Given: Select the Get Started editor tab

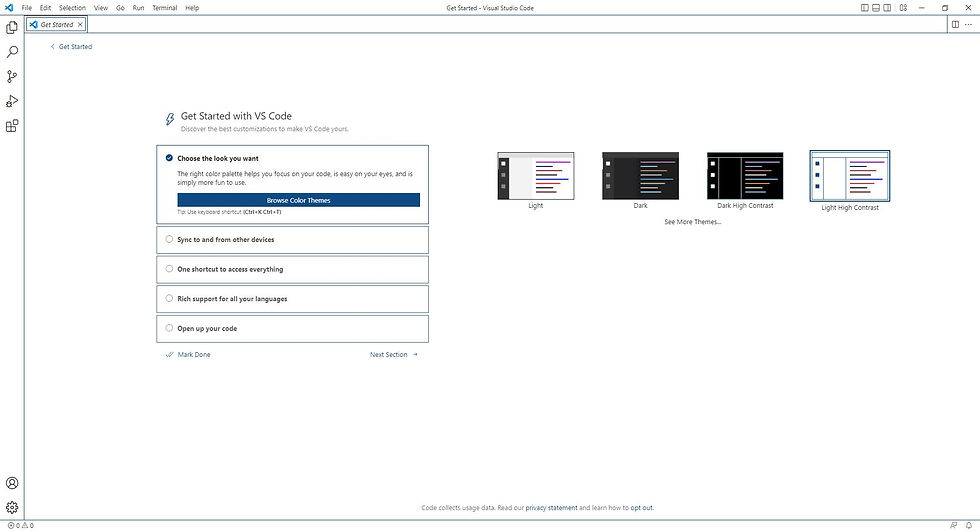Looking at the screenshot, I should pyautogui.click(x=56, y=24).
